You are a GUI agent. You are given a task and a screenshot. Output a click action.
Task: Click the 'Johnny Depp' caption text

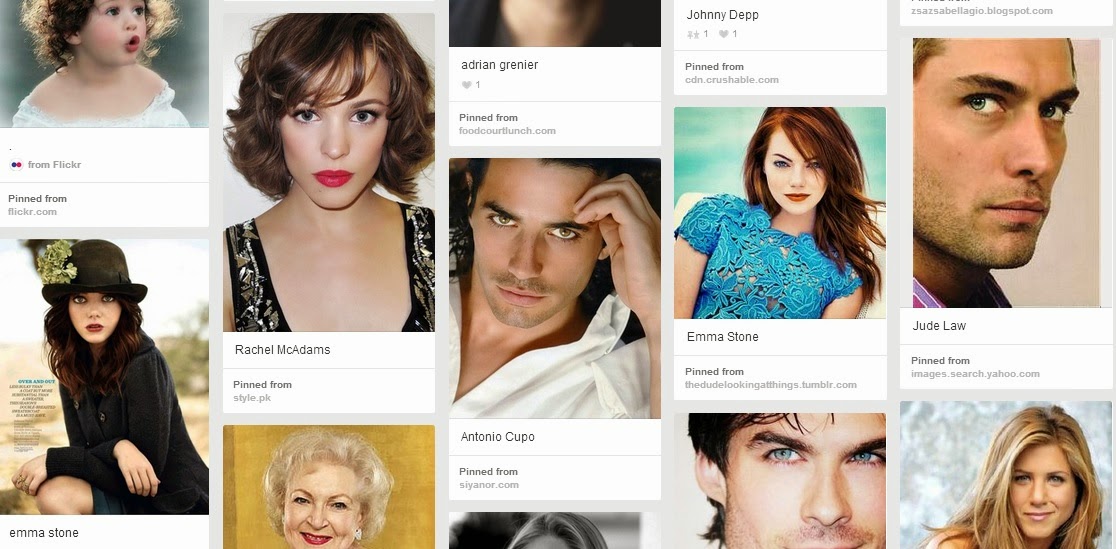click(x=722, y=15)
